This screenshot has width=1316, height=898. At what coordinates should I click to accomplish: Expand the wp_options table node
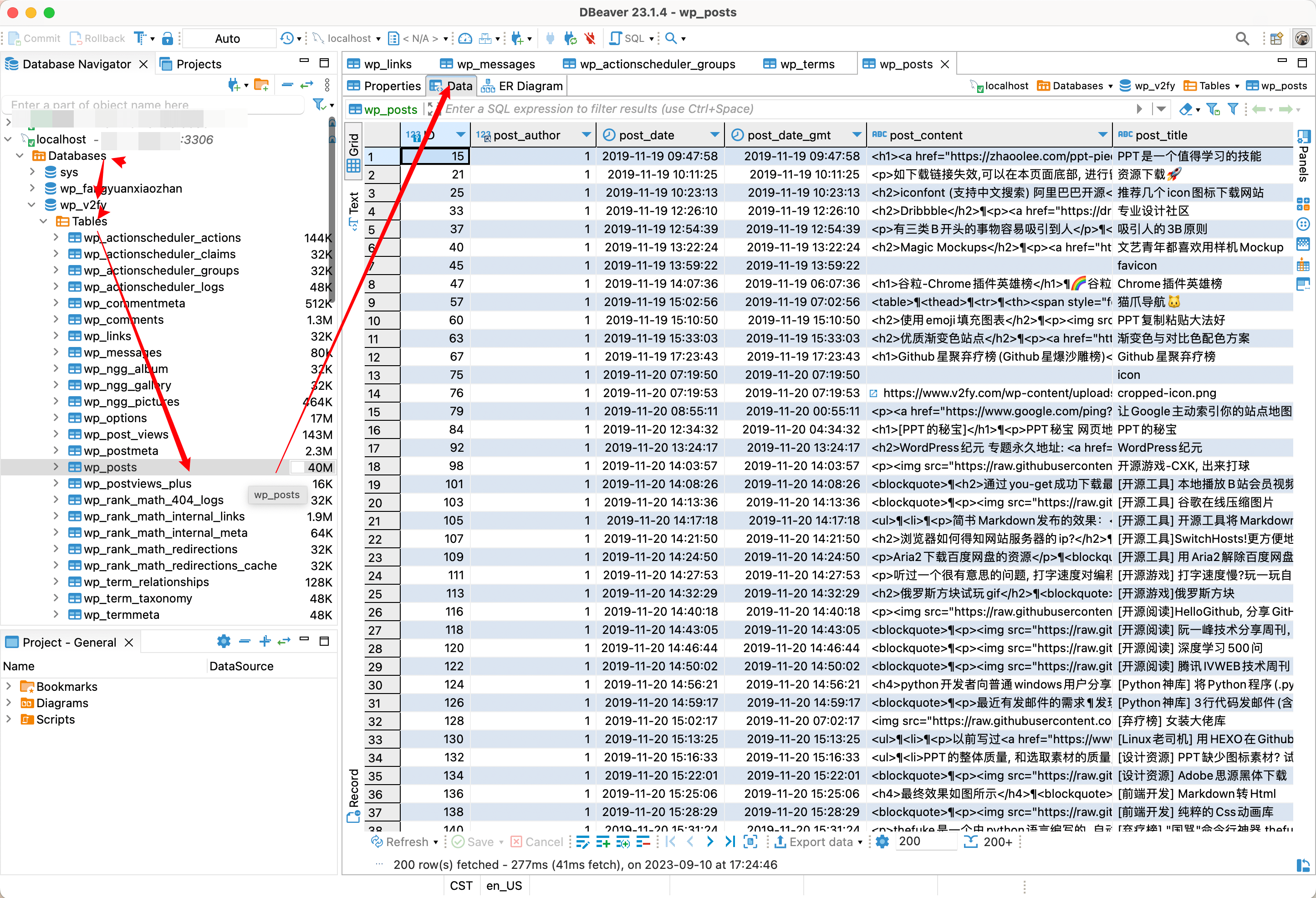[56, 418]
